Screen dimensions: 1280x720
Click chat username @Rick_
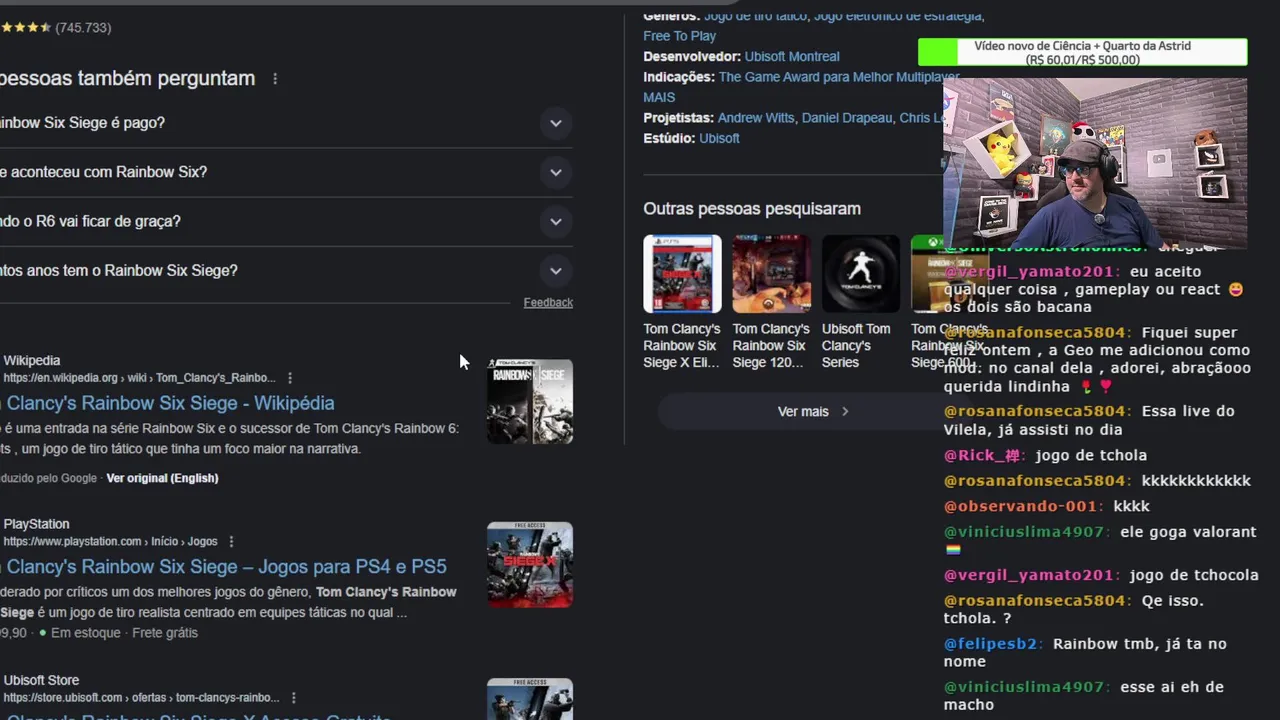pos(982,455)
